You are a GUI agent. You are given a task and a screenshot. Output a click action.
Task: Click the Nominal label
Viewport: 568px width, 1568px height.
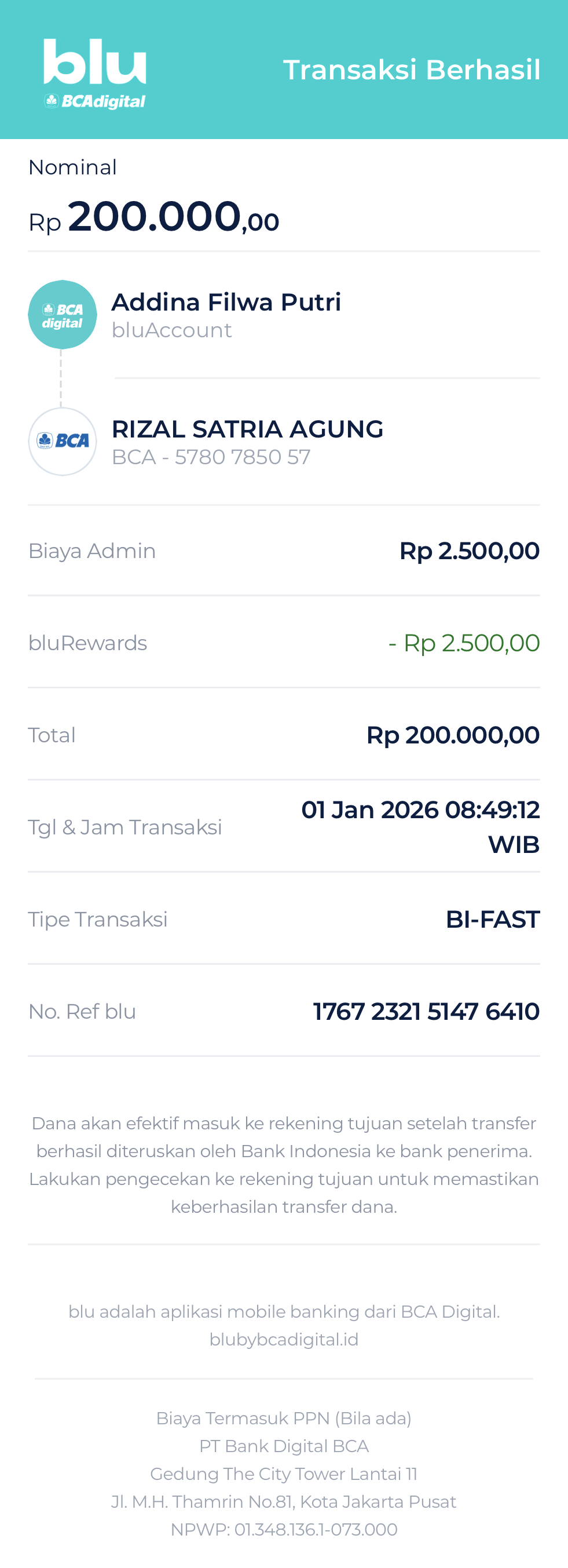72,167
